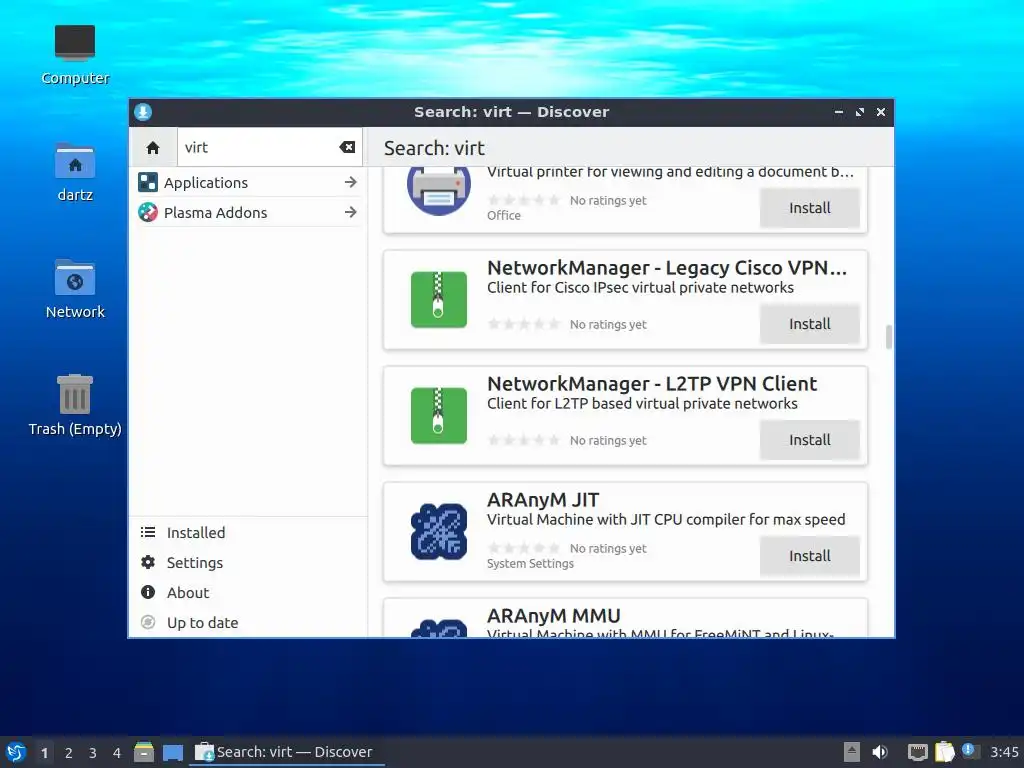Click the Plasma Addons category icon
Image resolution: width=1024 pixels, height=768 pixels.
[x=148, y=212]
